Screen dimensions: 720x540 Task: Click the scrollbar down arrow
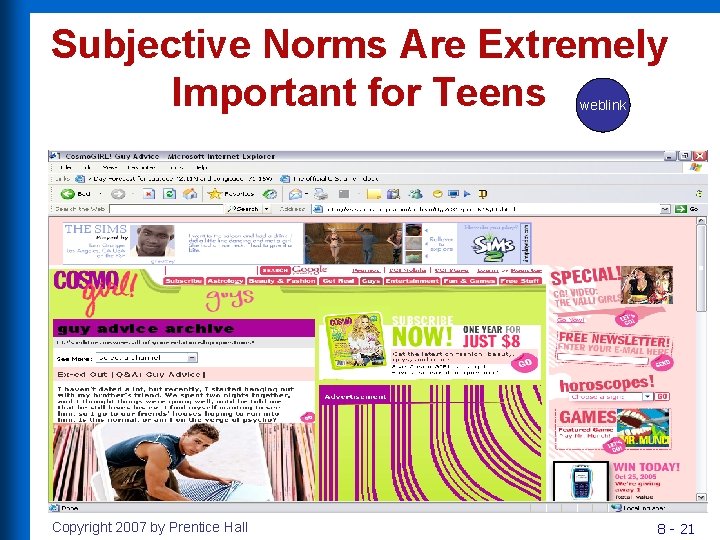coord(701,497)
